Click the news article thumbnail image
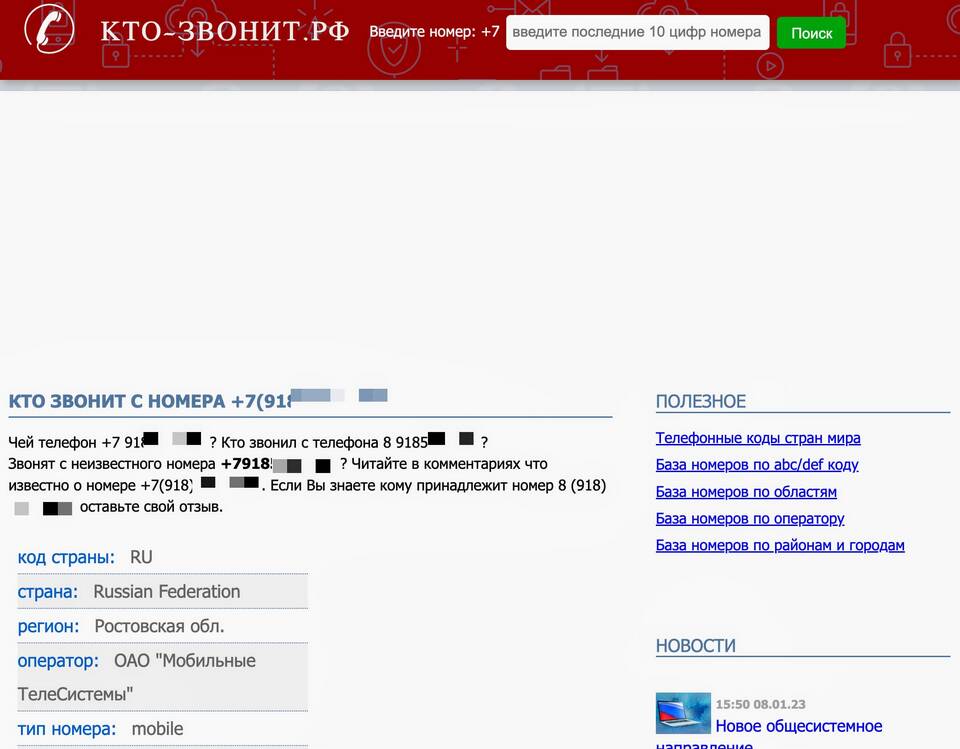This screenshot has width=960, height=749. [x=683, y=714]
